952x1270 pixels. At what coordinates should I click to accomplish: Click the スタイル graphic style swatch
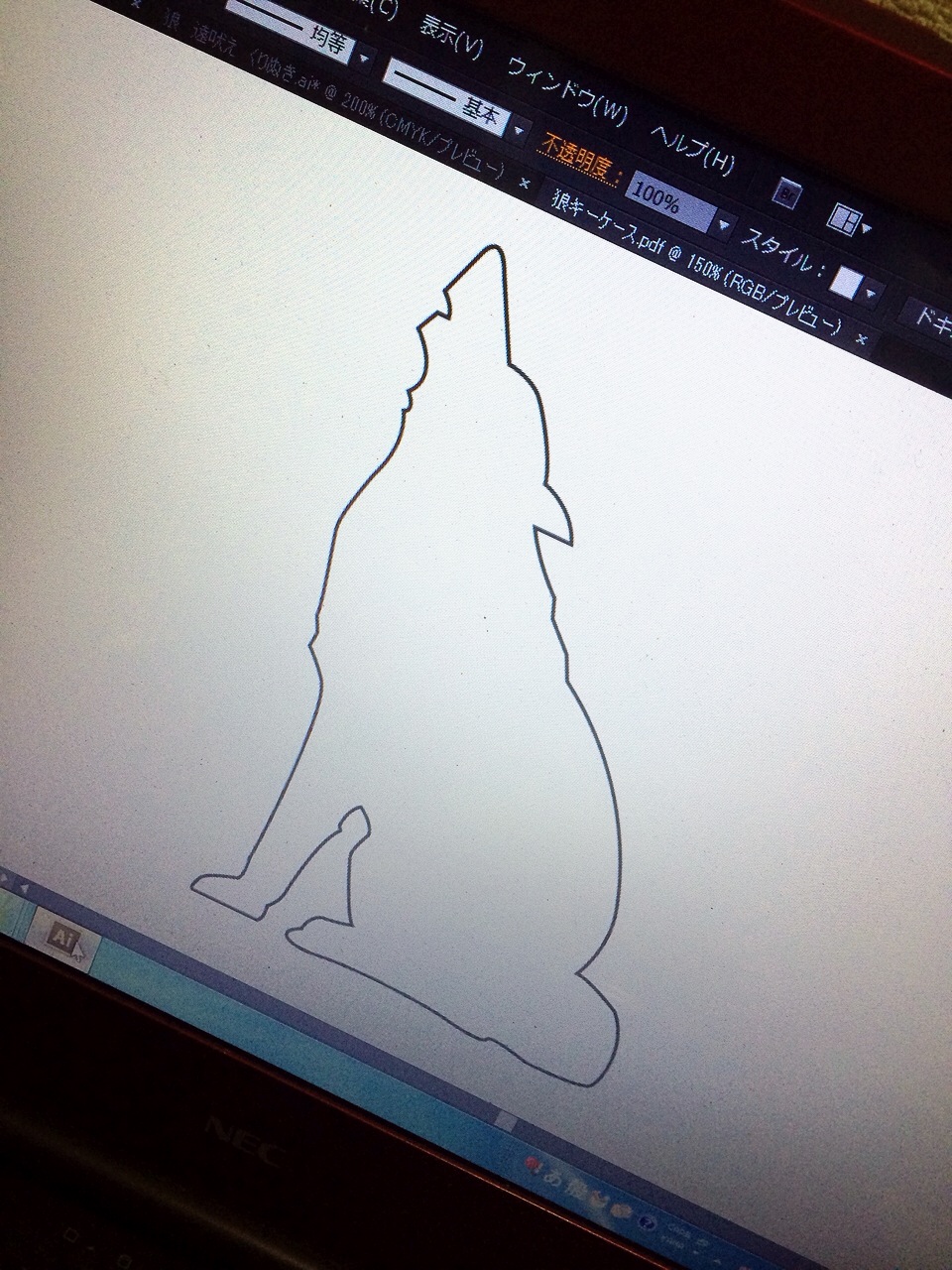point(845,282)
